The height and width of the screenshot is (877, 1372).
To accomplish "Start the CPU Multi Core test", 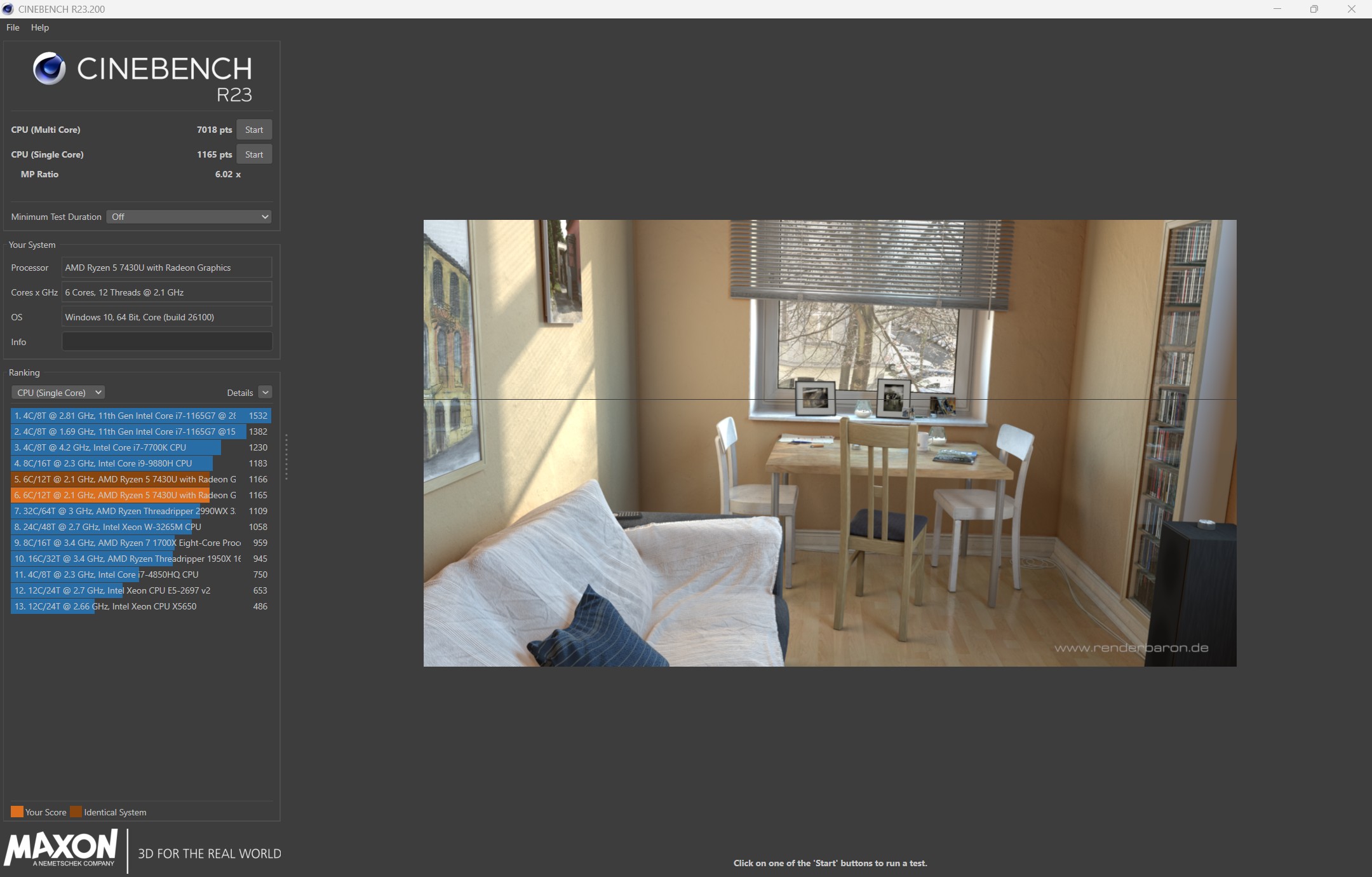I will pos(253,130).
